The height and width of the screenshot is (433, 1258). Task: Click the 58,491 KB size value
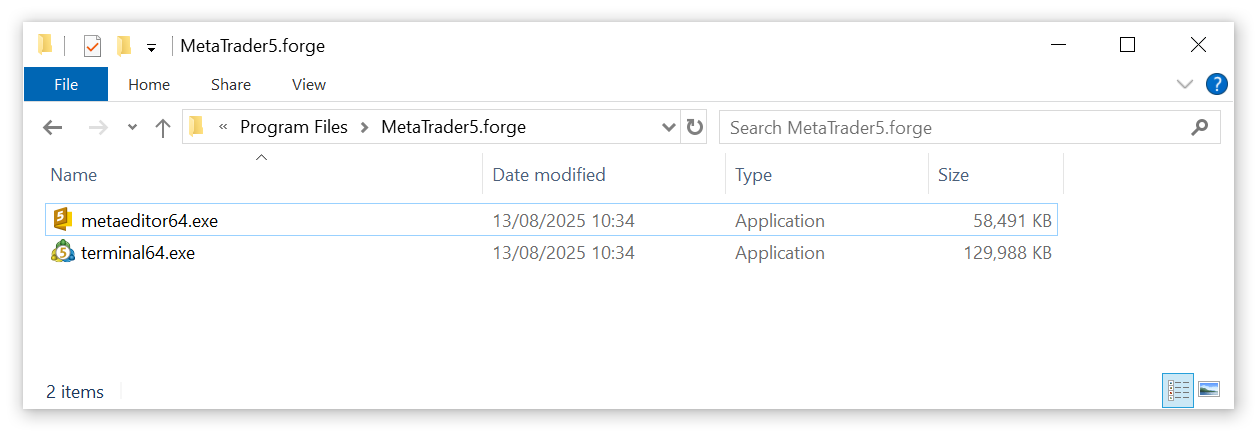point(1012,220)
